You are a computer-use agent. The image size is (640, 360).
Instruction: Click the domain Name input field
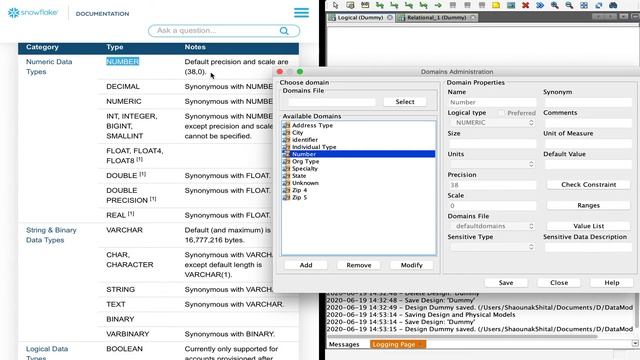pos(492,102)
